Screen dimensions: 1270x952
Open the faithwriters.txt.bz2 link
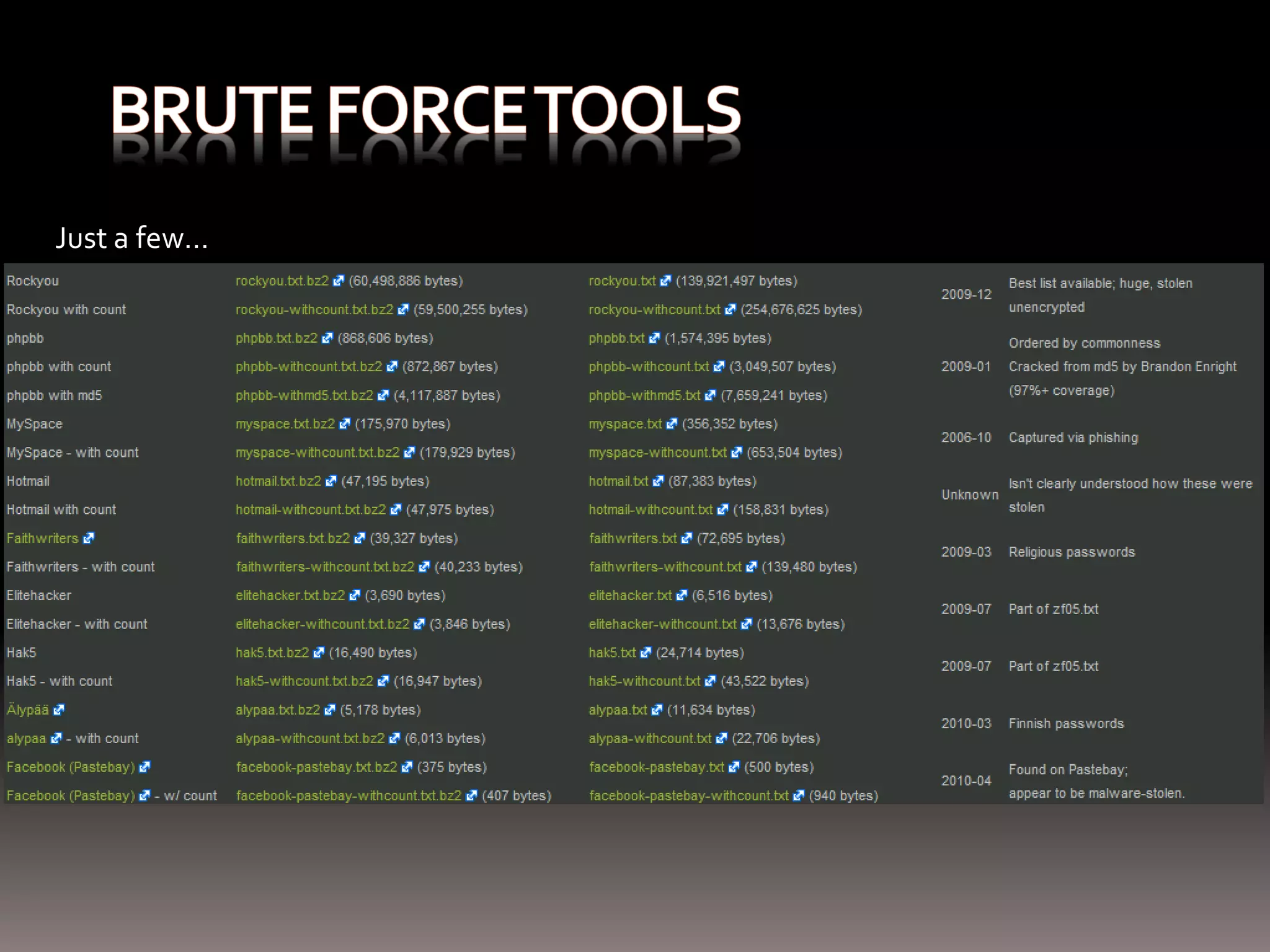[x=292, y=539]
